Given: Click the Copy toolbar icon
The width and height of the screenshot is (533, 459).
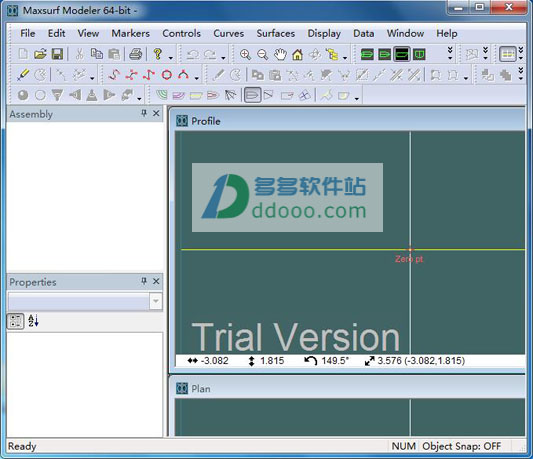Looking at the screenshot, I should 97,54.
